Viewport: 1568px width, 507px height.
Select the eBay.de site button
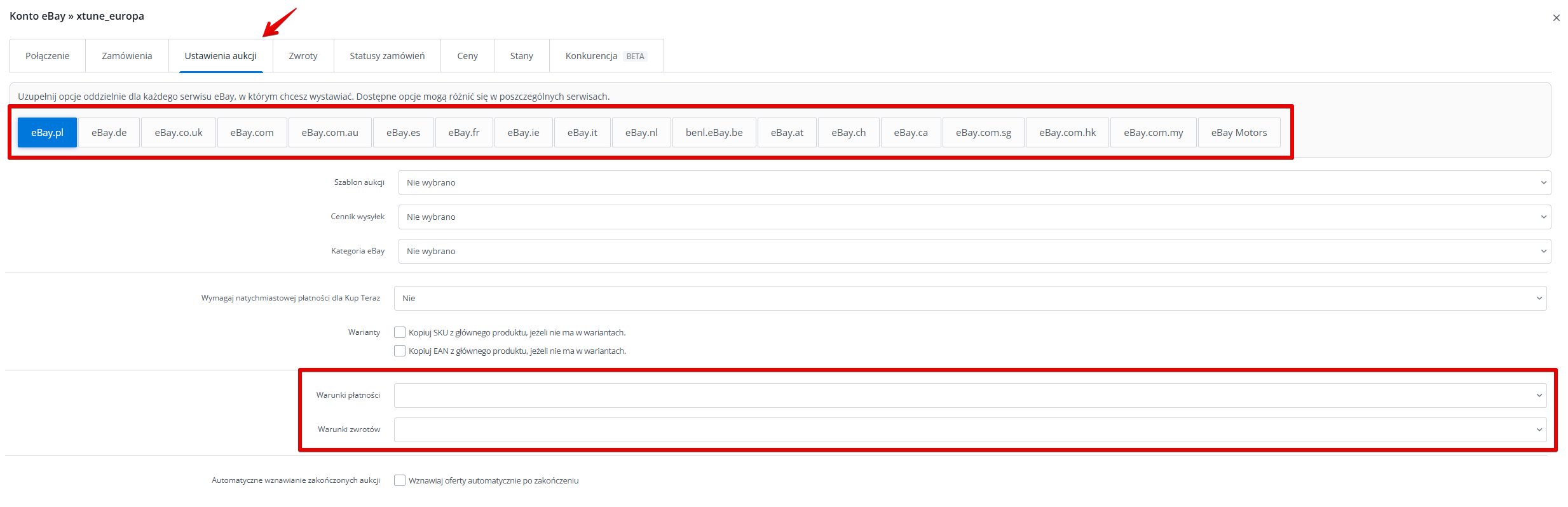point(109,133)
